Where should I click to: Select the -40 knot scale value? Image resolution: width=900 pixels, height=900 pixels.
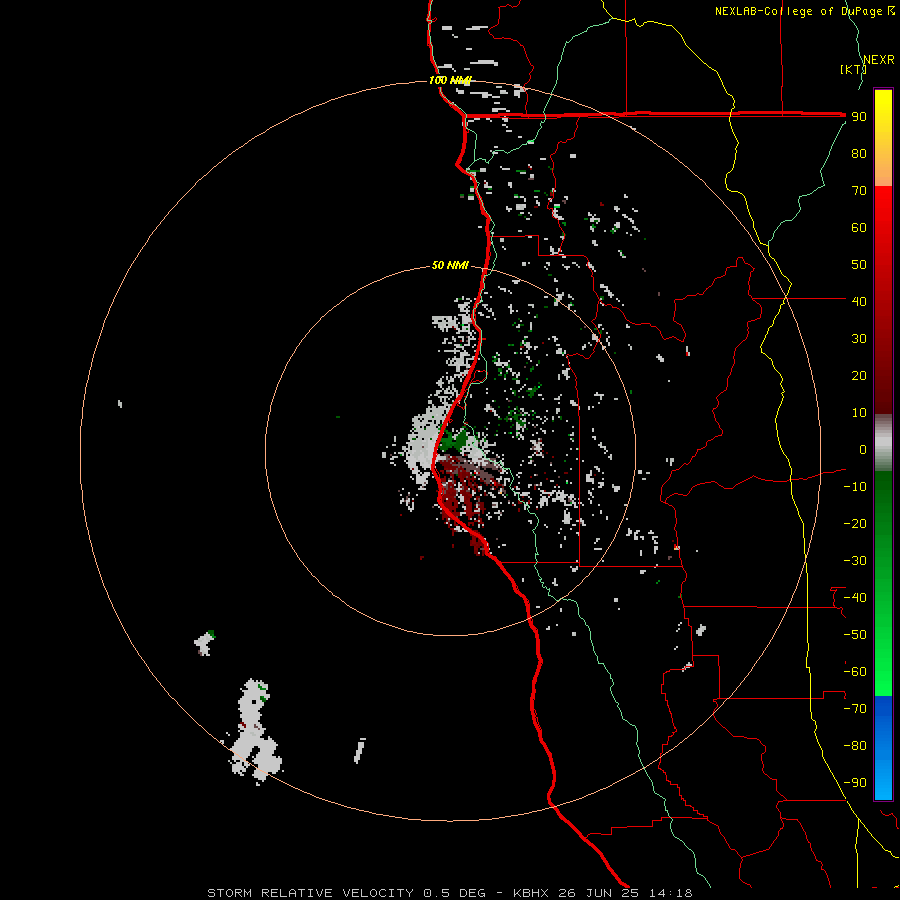[855, 598]
